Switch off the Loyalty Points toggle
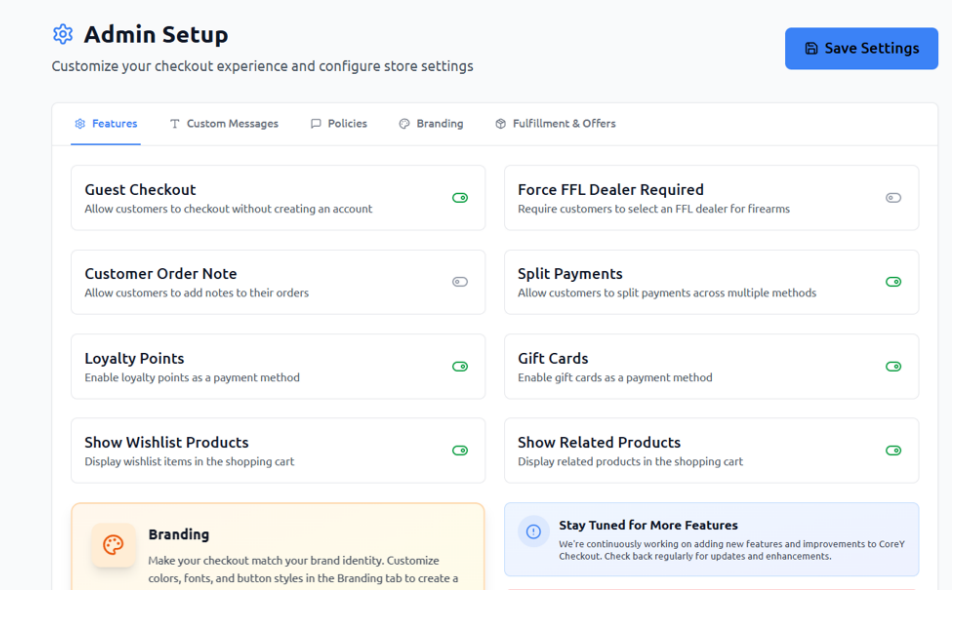The width and height of the screenshot is (957, 625). (460, 367)
